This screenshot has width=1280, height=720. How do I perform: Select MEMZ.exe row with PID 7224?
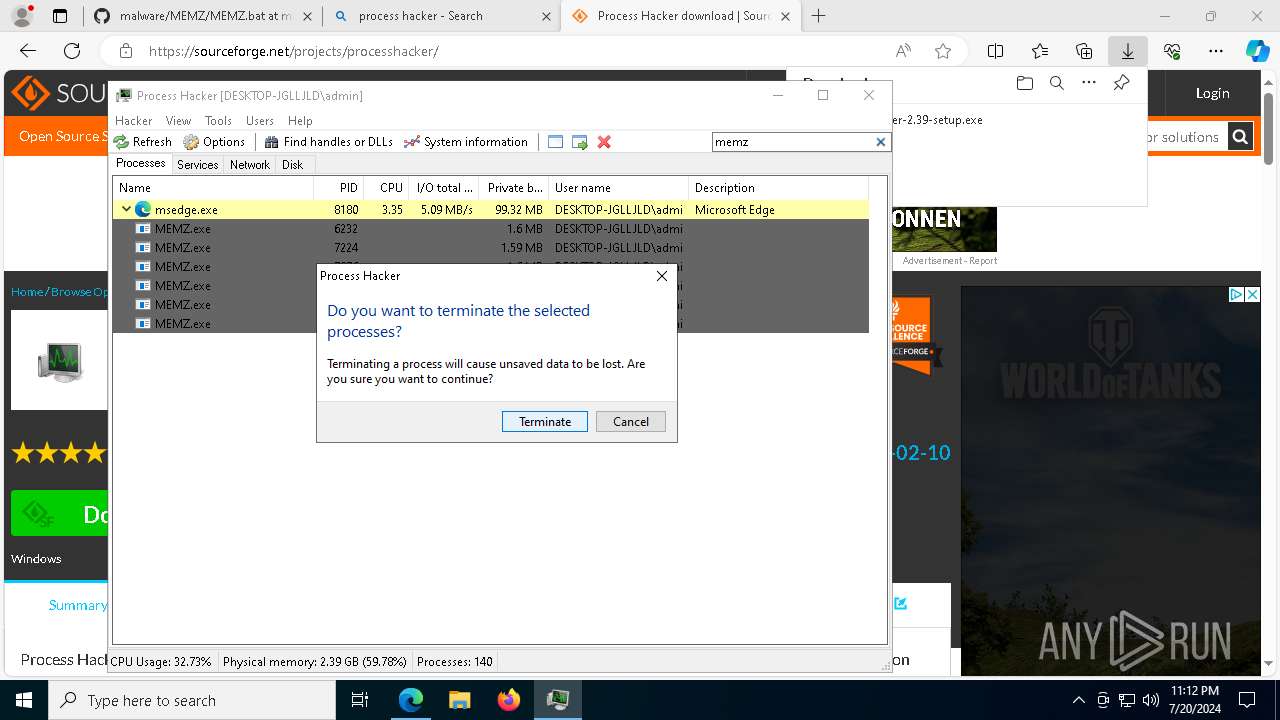[x=490, y=248]
